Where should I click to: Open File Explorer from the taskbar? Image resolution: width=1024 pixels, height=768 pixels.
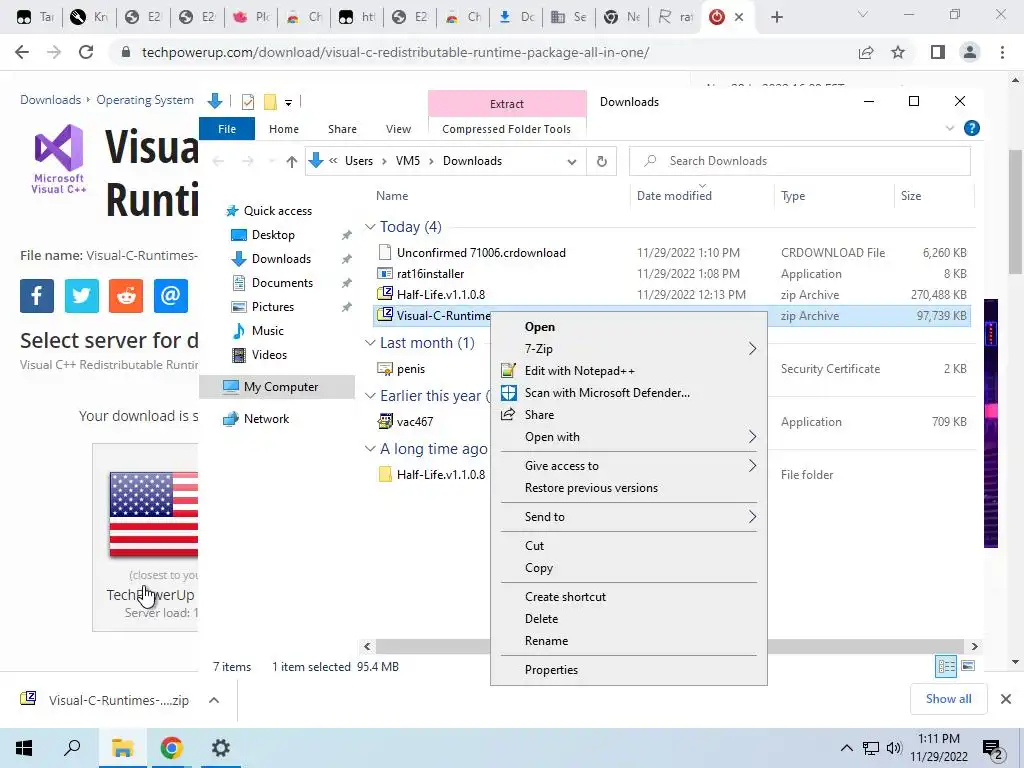[122, 748]
